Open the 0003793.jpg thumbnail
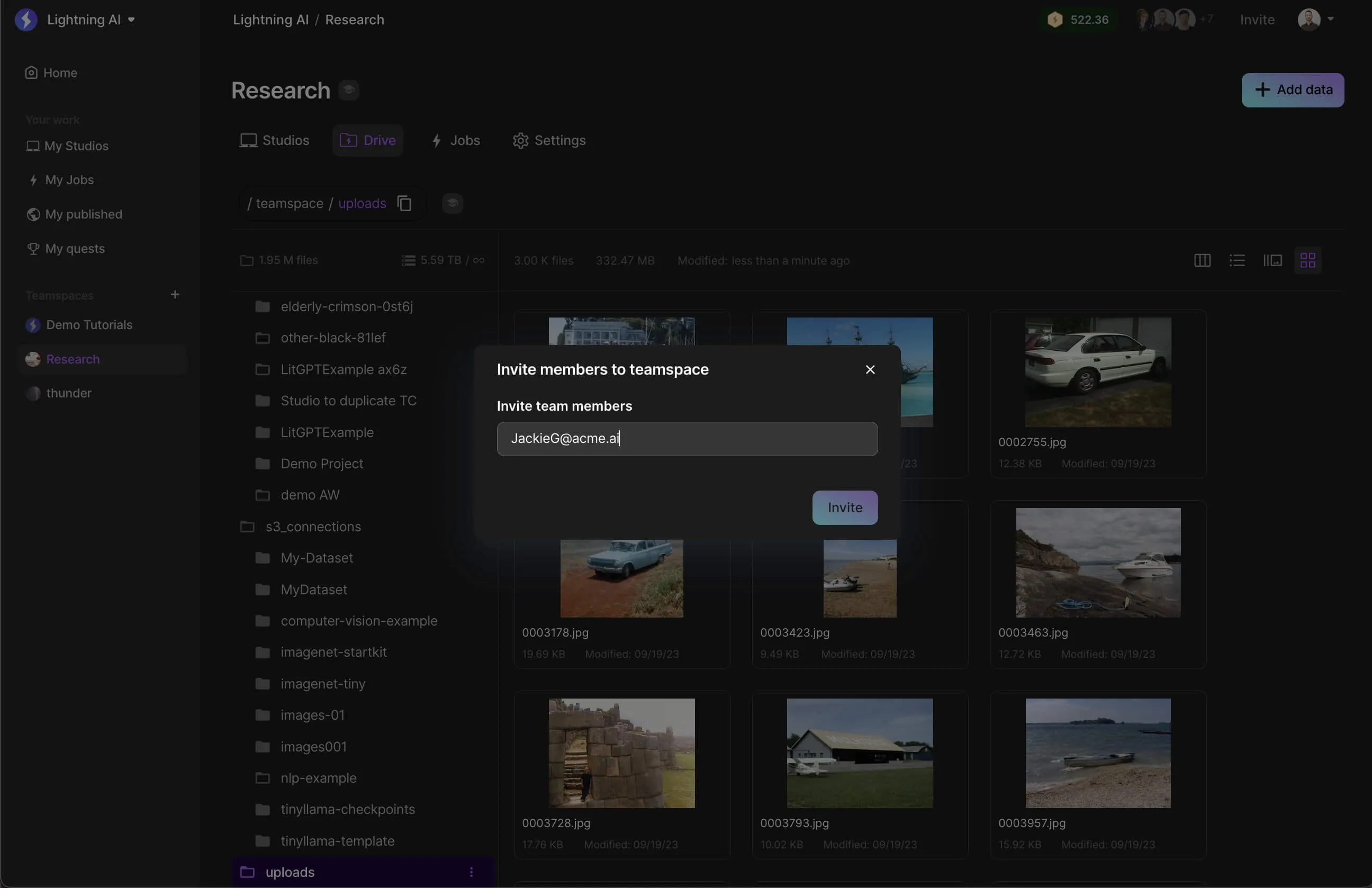This screenshot has width=1372, height=888. (x=860, y=753)
